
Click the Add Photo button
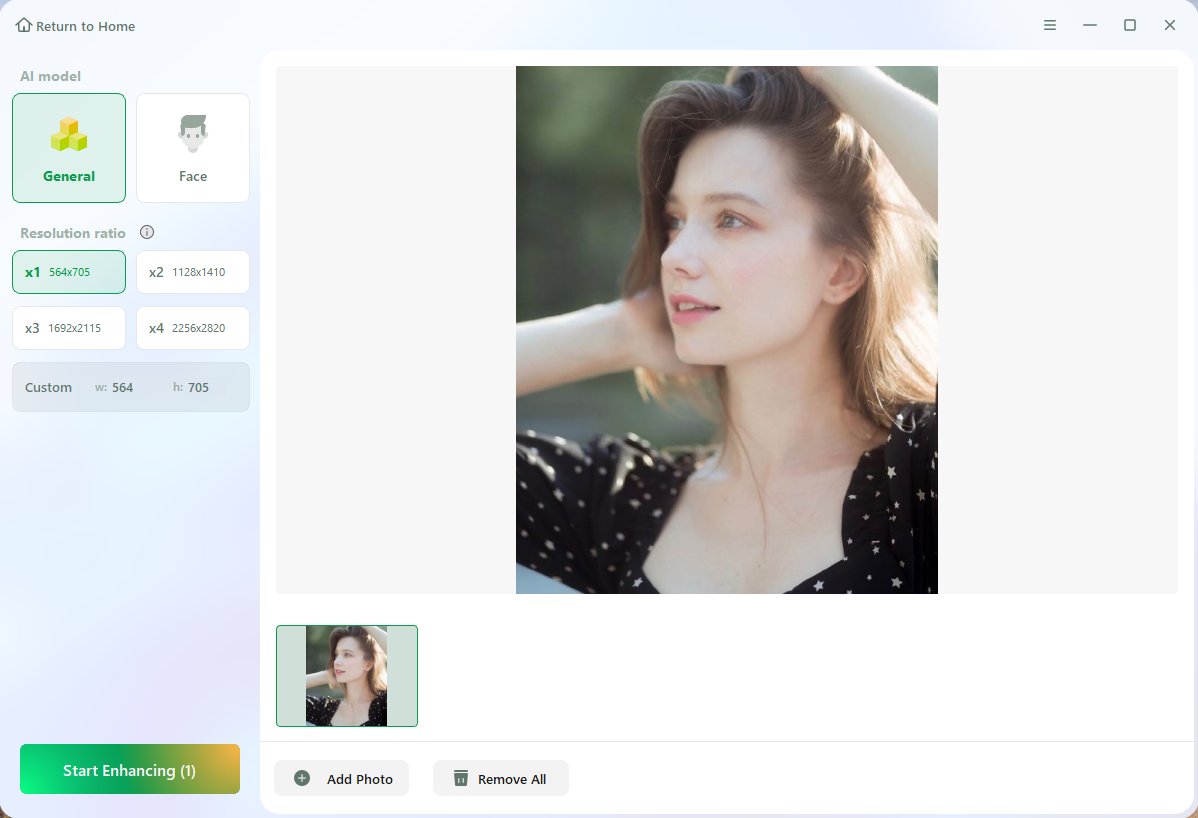click(342, 778)
